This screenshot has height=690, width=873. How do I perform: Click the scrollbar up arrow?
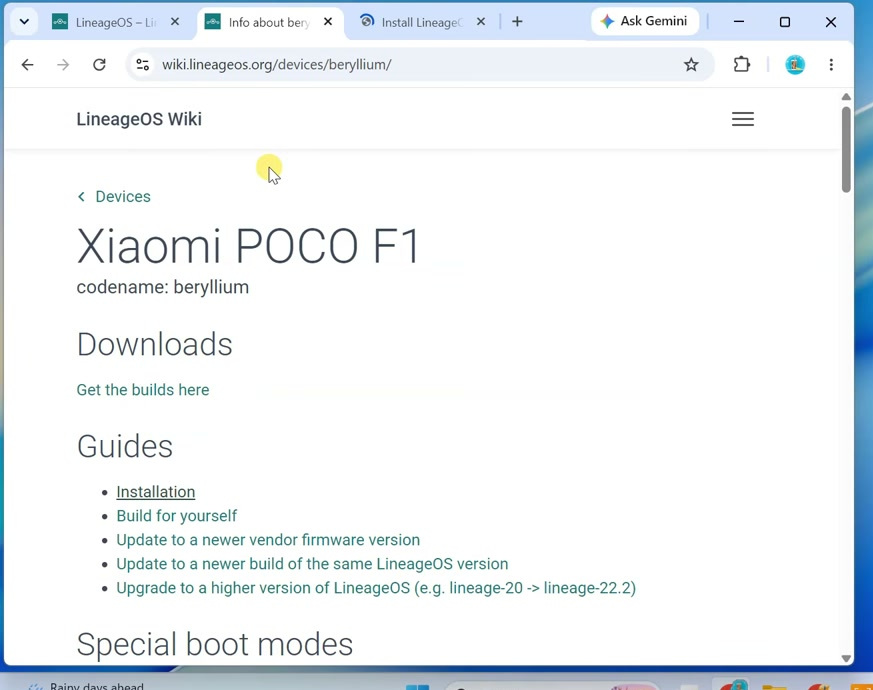pos(846,97)
